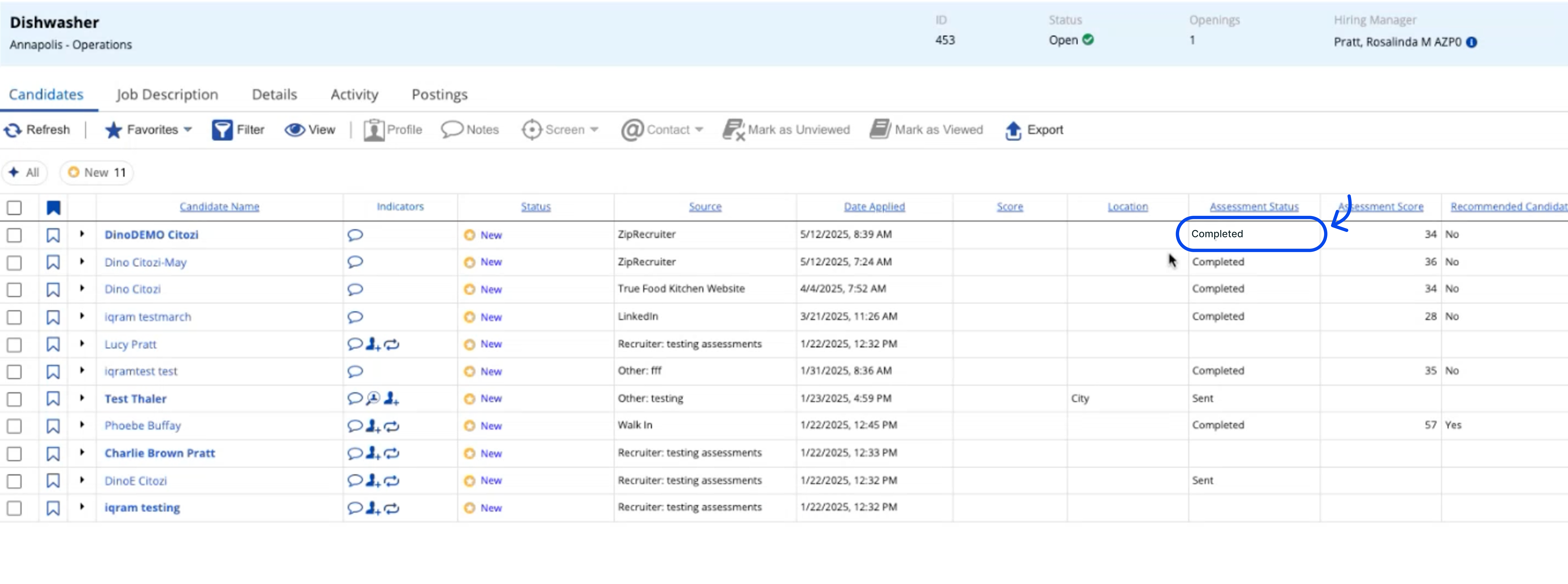Expand the Test Thaler row
Screen dimensions: 1568x584
pyautogui.click(x=82, y=398)
